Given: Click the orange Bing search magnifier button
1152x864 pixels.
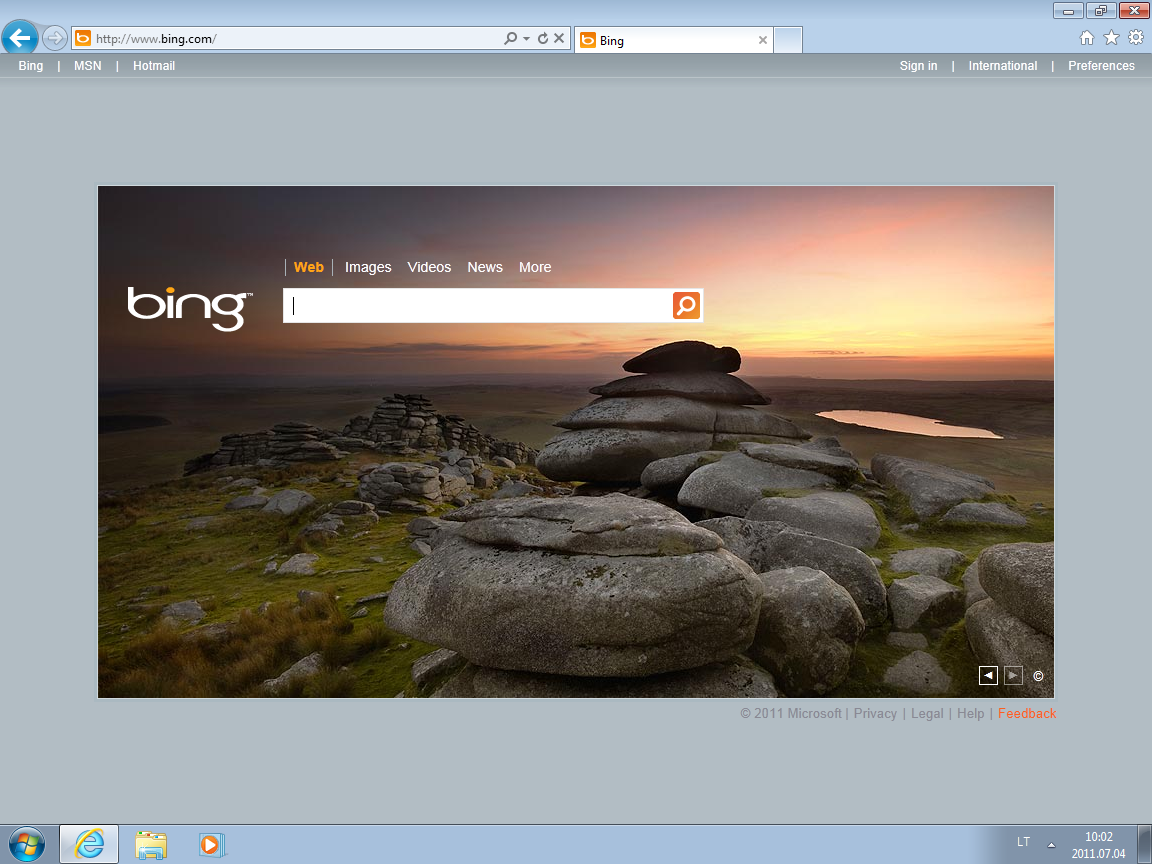Looking at the screenshot, I should (686, 305).
